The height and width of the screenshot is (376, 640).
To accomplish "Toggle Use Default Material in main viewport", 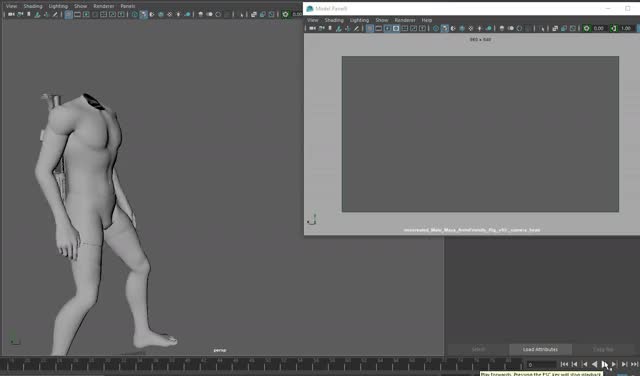I will point(152,14).
